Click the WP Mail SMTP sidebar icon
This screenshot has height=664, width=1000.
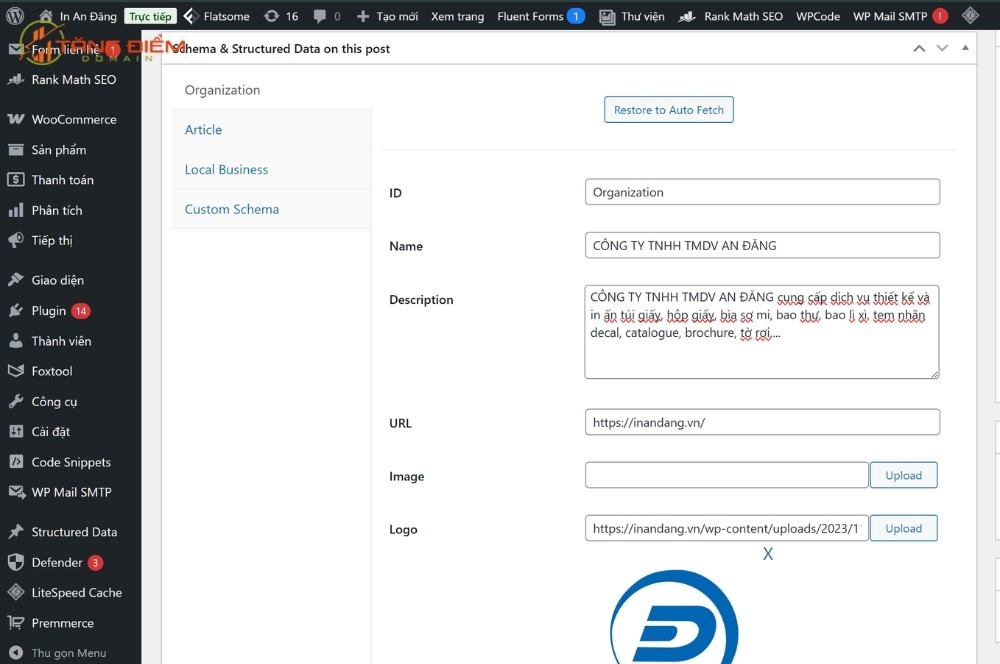coord(16,492)
